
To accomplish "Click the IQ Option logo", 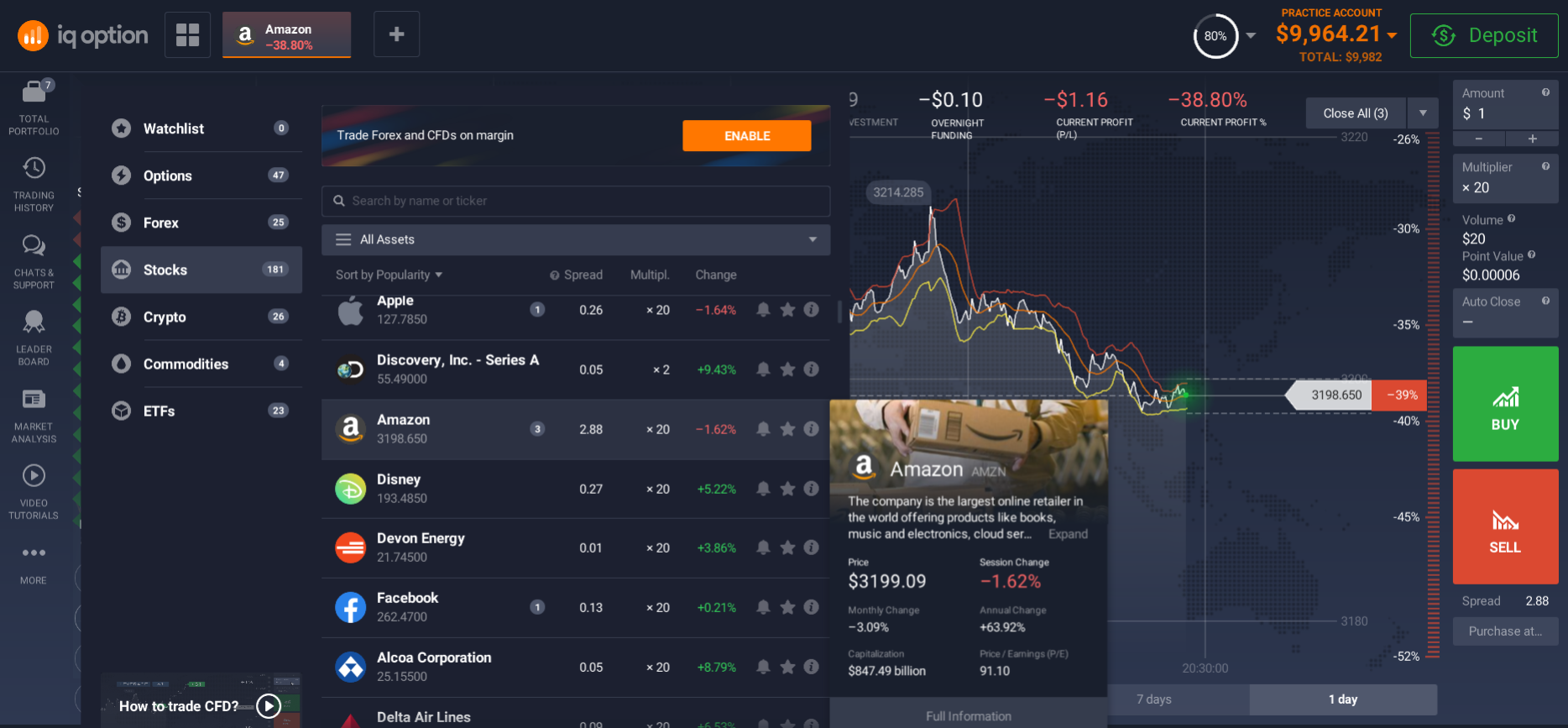I will [83, 35].
